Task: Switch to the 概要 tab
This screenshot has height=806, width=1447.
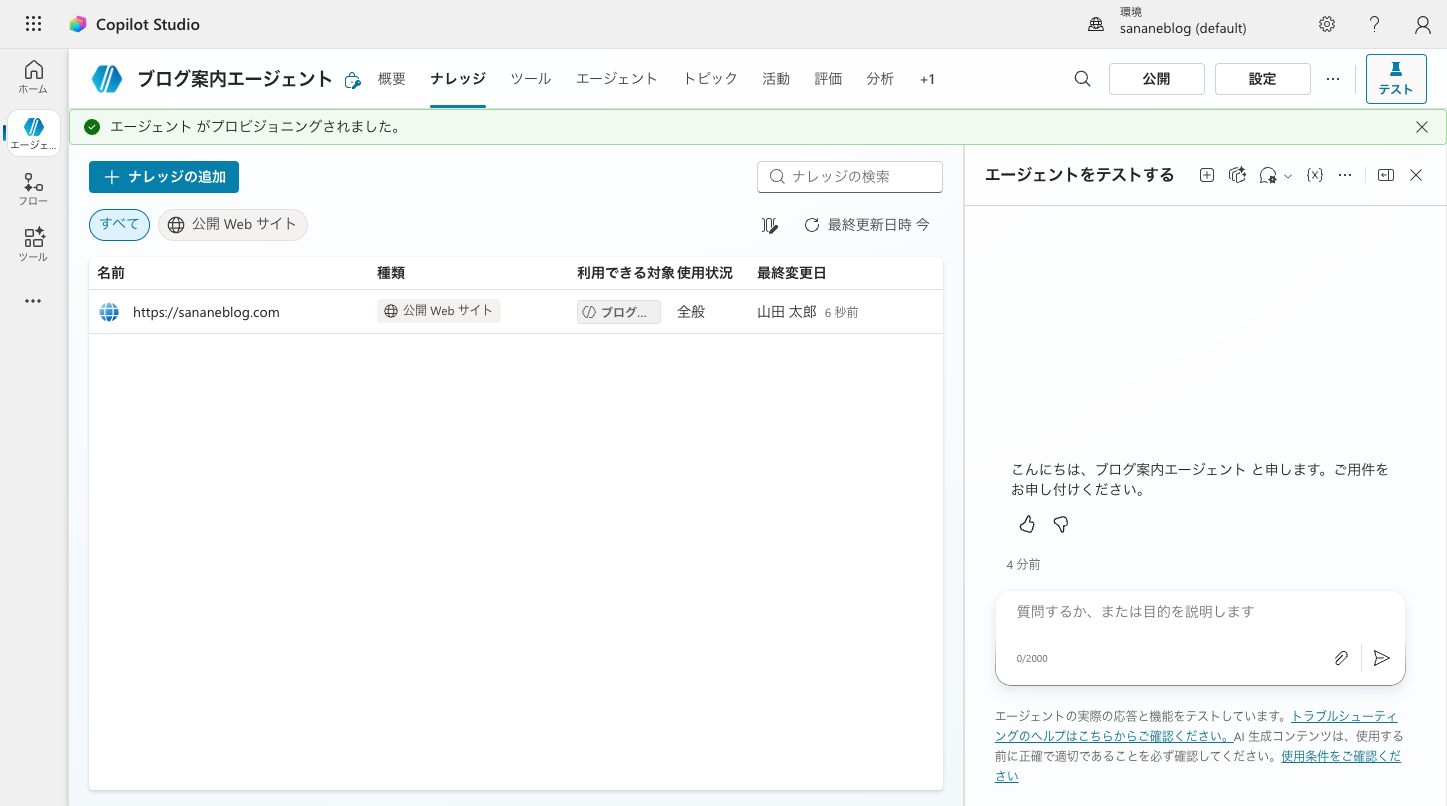Action: (x=392, y=79)
